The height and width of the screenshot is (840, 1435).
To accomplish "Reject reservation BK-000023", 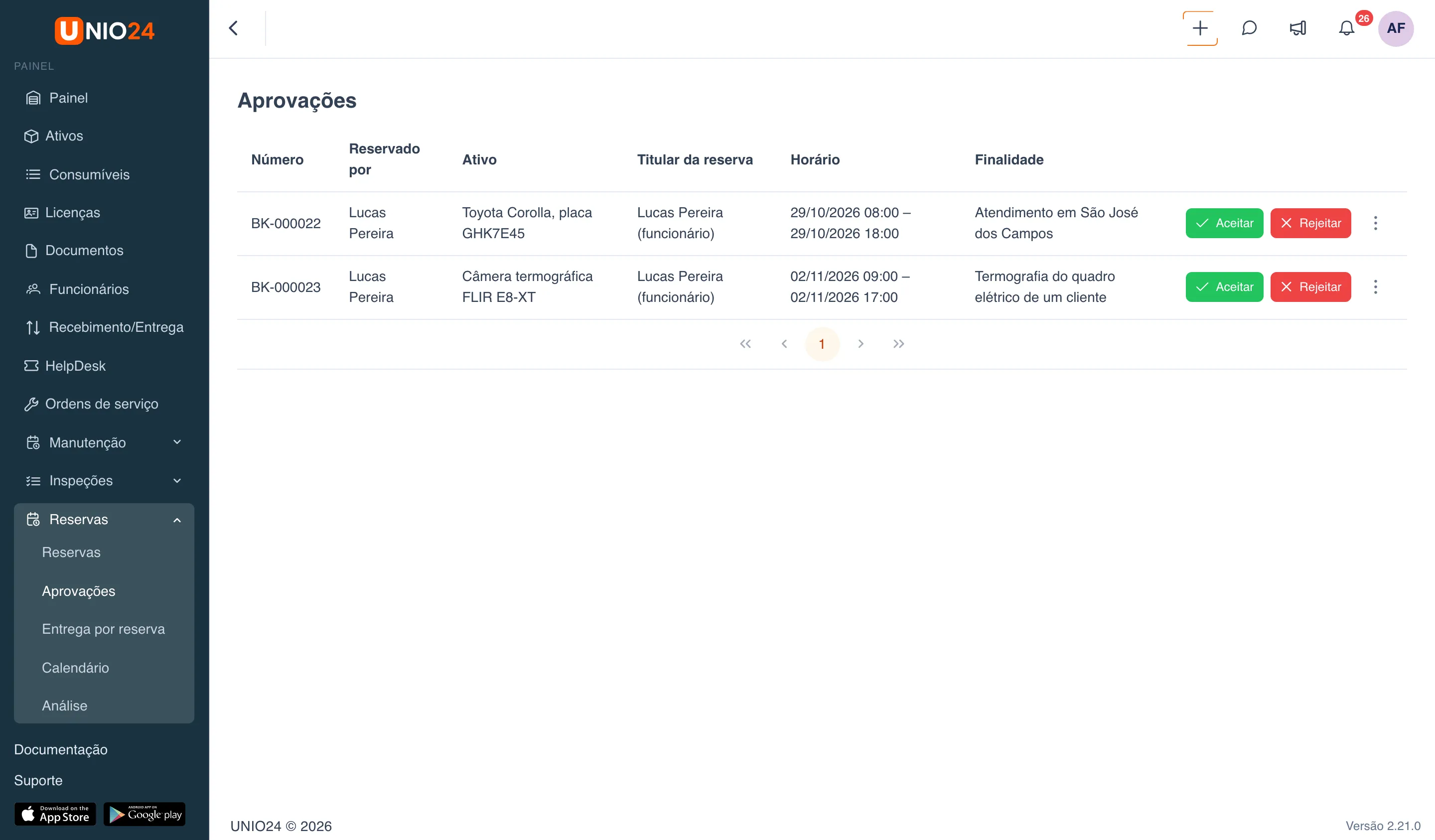I will pos(1310,287).
